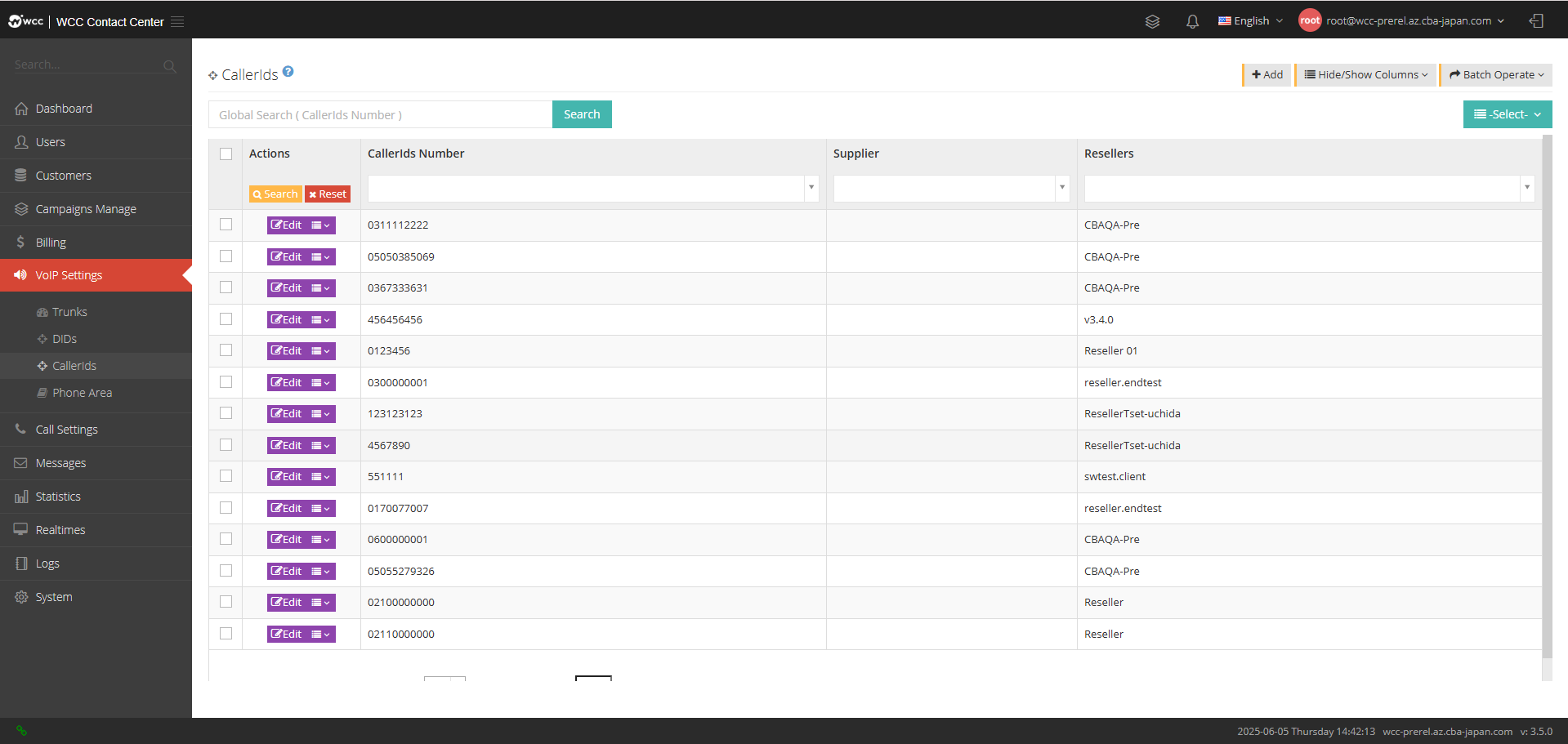Click the teal global Search button
1568x744 pixels.
tap(582, 114)
